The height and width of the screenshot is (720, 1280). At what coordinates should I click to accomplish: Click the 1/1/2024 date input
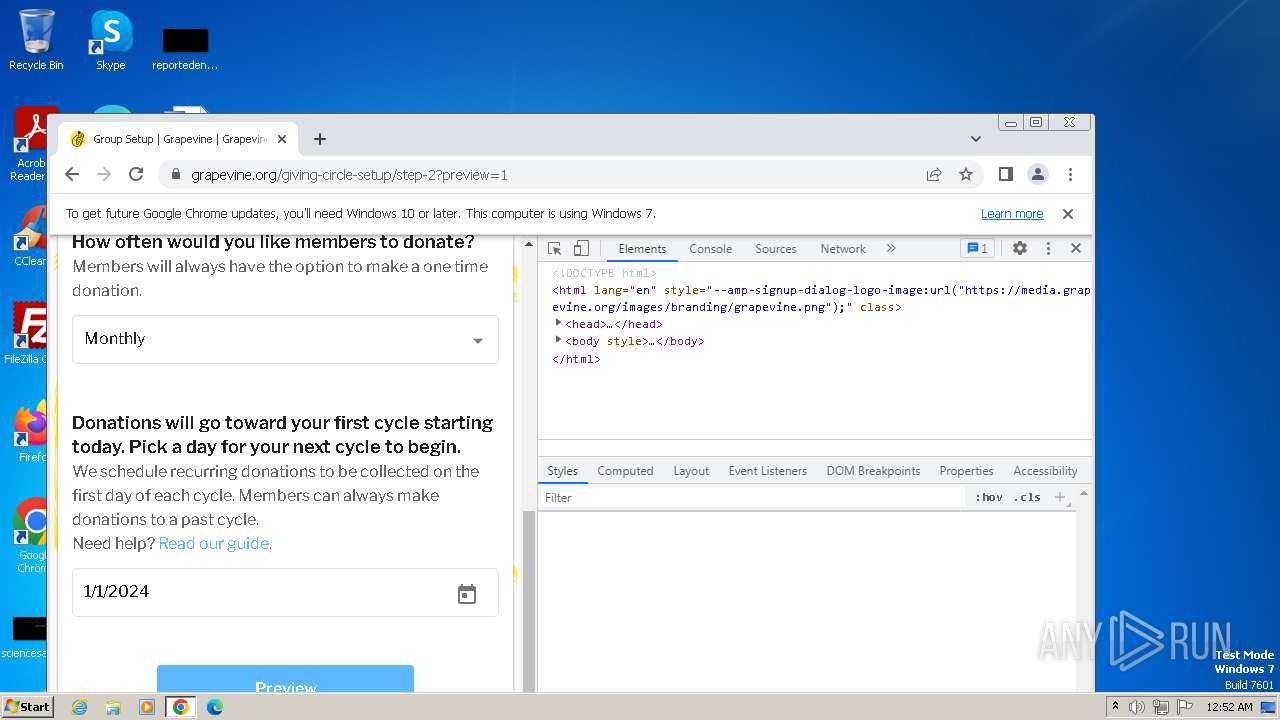pyautogui.click(x=285, y=592)
